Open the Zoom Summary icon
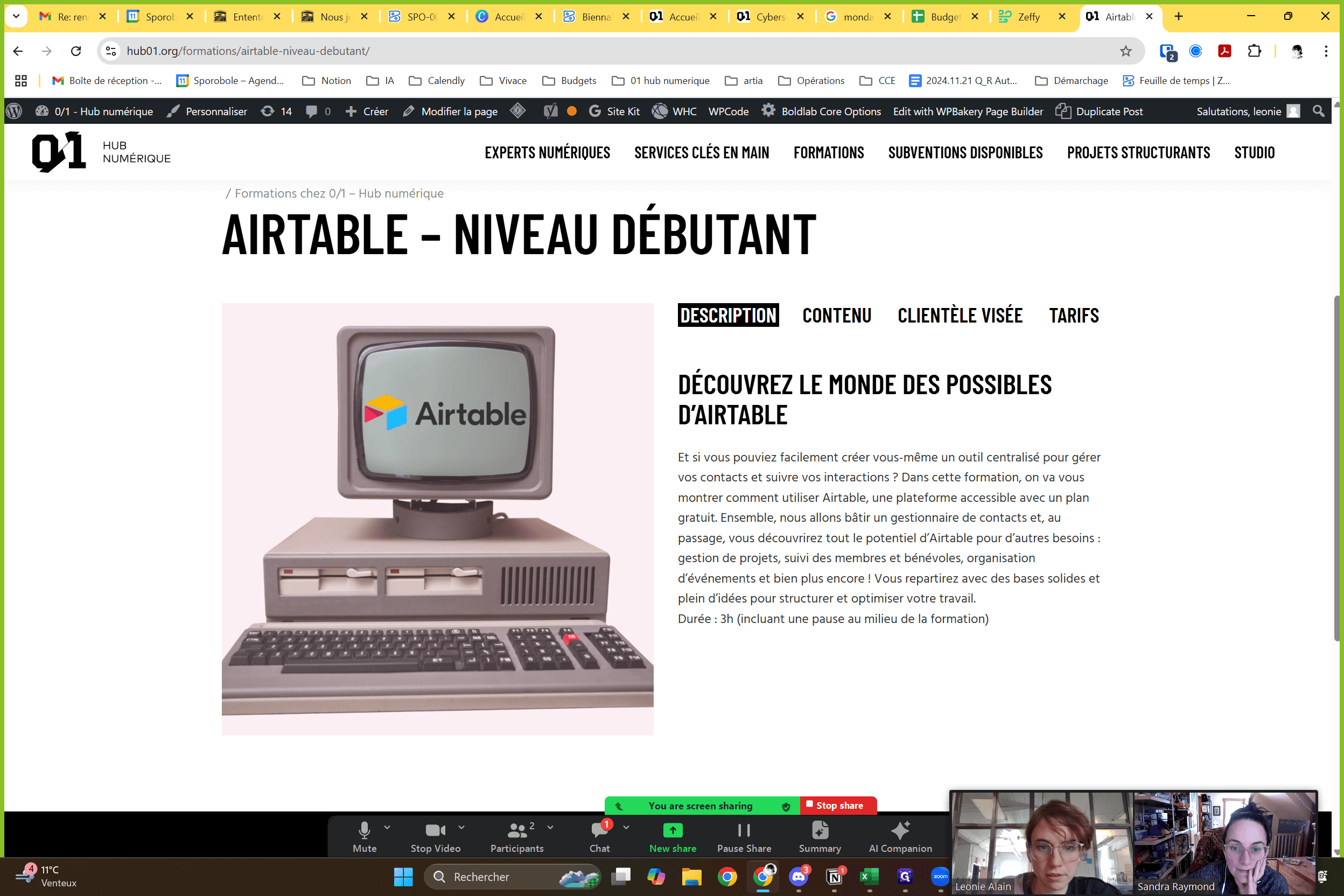This screenshot has height=896, width=1344. click(x=820, y=837)
